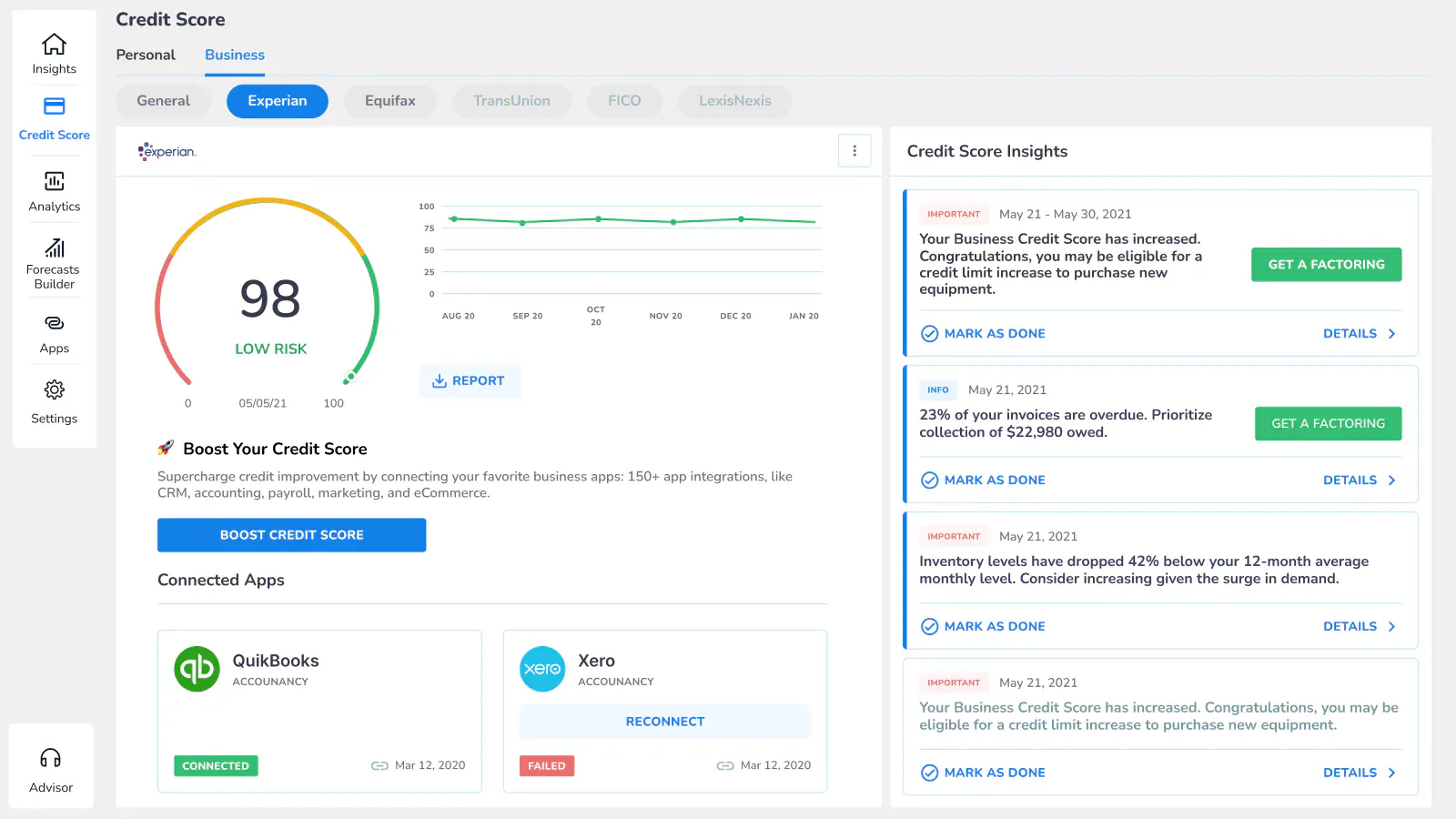Select the Experian bureau tab

(278, 101)
